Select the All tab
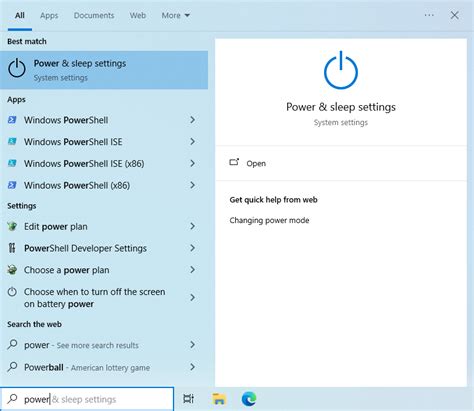Screen dimensions: 474x411 click(20, 15)
